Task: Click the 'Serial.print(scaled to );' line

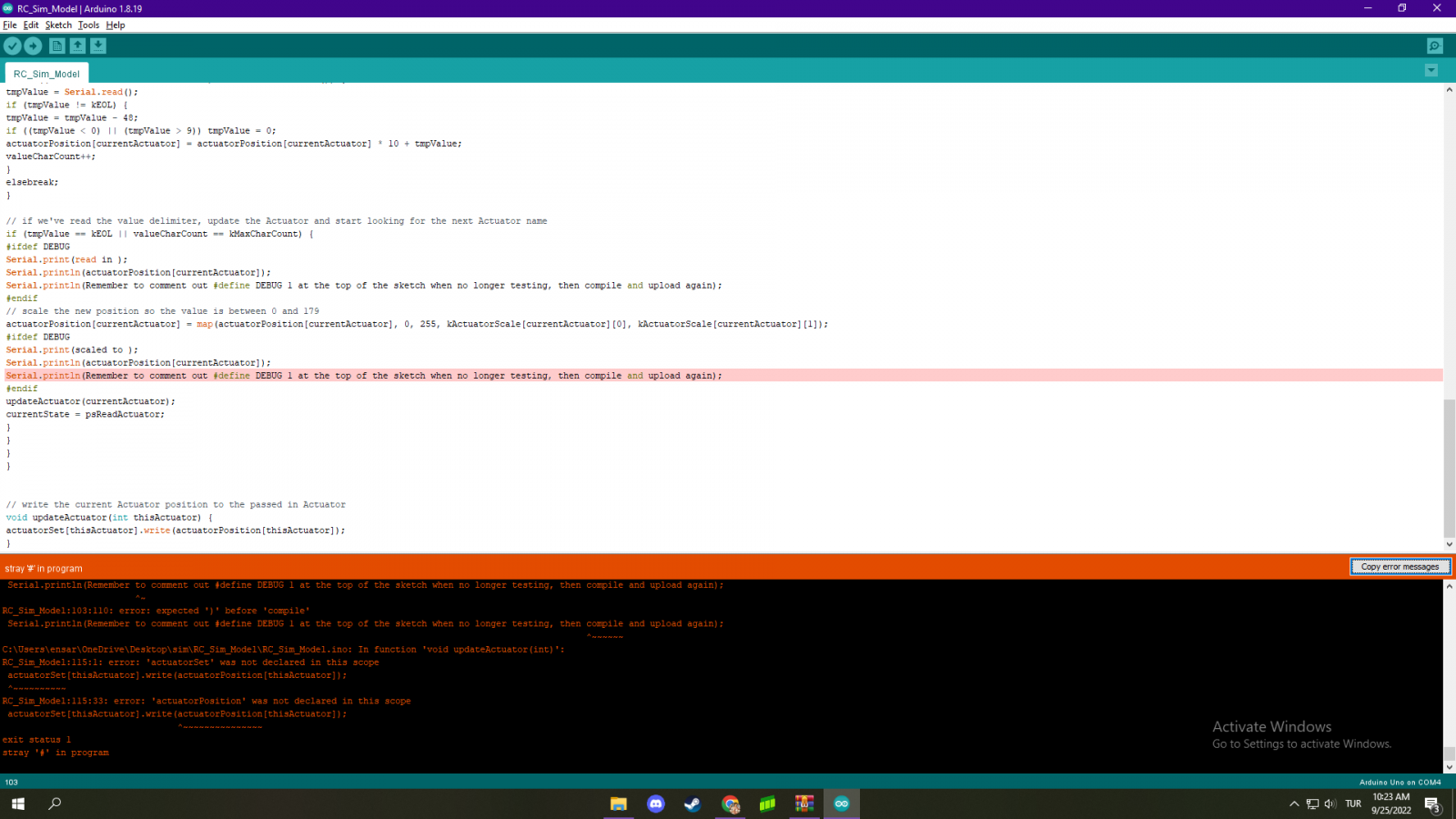Action: [72, 349]
